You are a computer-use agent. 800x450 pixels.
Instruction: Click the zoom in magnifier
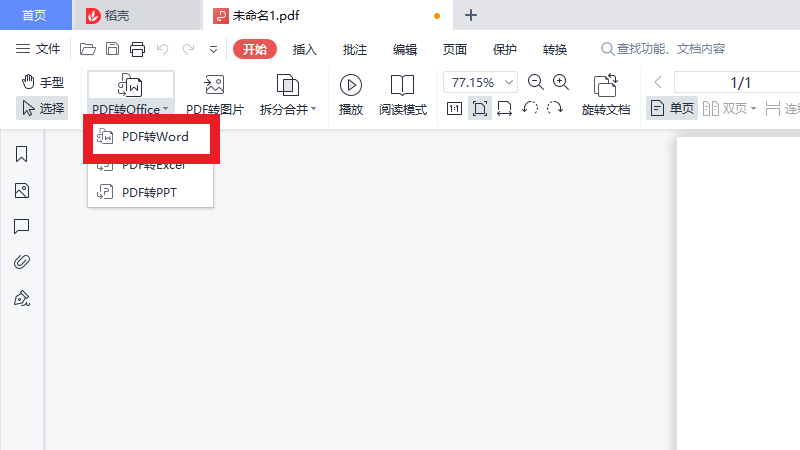[561, 83]
